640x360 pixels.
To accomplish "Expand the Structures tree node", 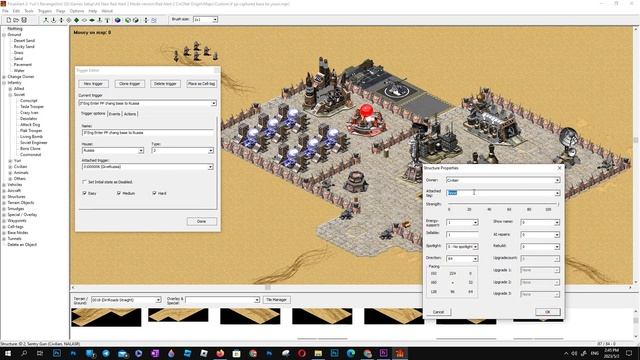I will click(x=4, y=197).
